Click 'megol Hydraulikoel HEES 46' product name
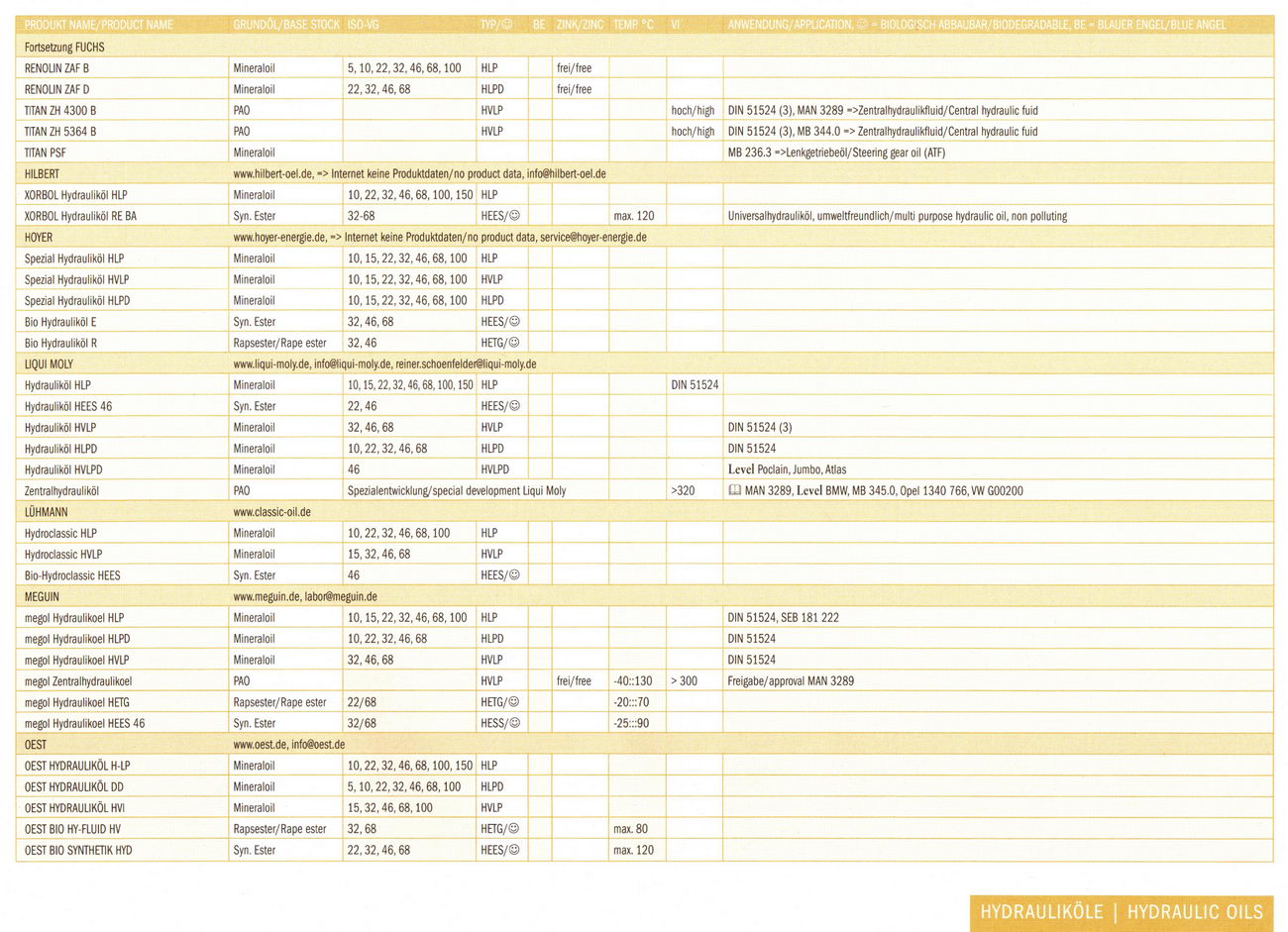1288x932 pixels. (x=84, y=723)
